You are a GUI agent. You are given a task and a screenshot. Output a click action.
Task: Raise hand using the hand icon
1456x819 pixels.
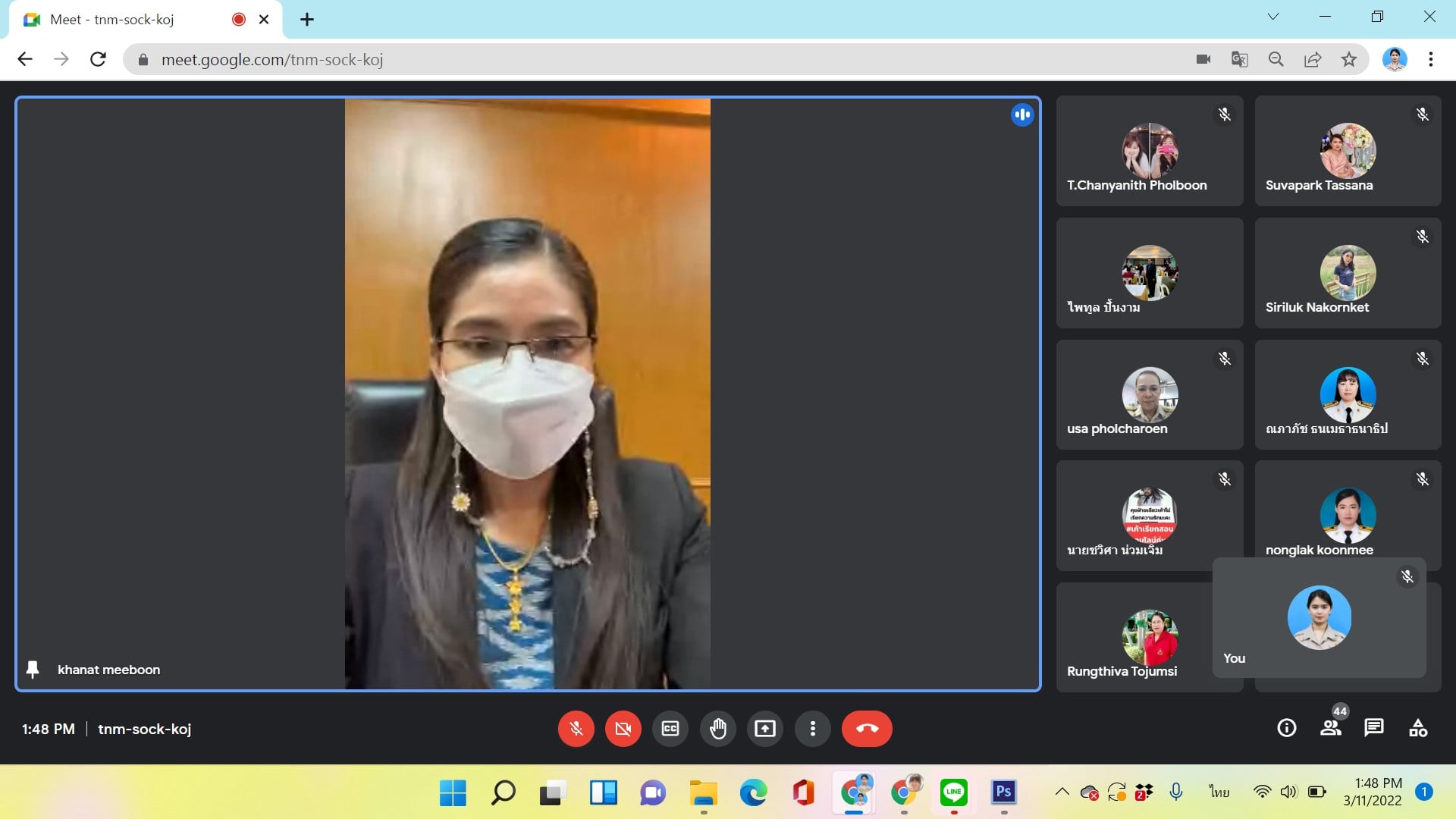[717, 729]
